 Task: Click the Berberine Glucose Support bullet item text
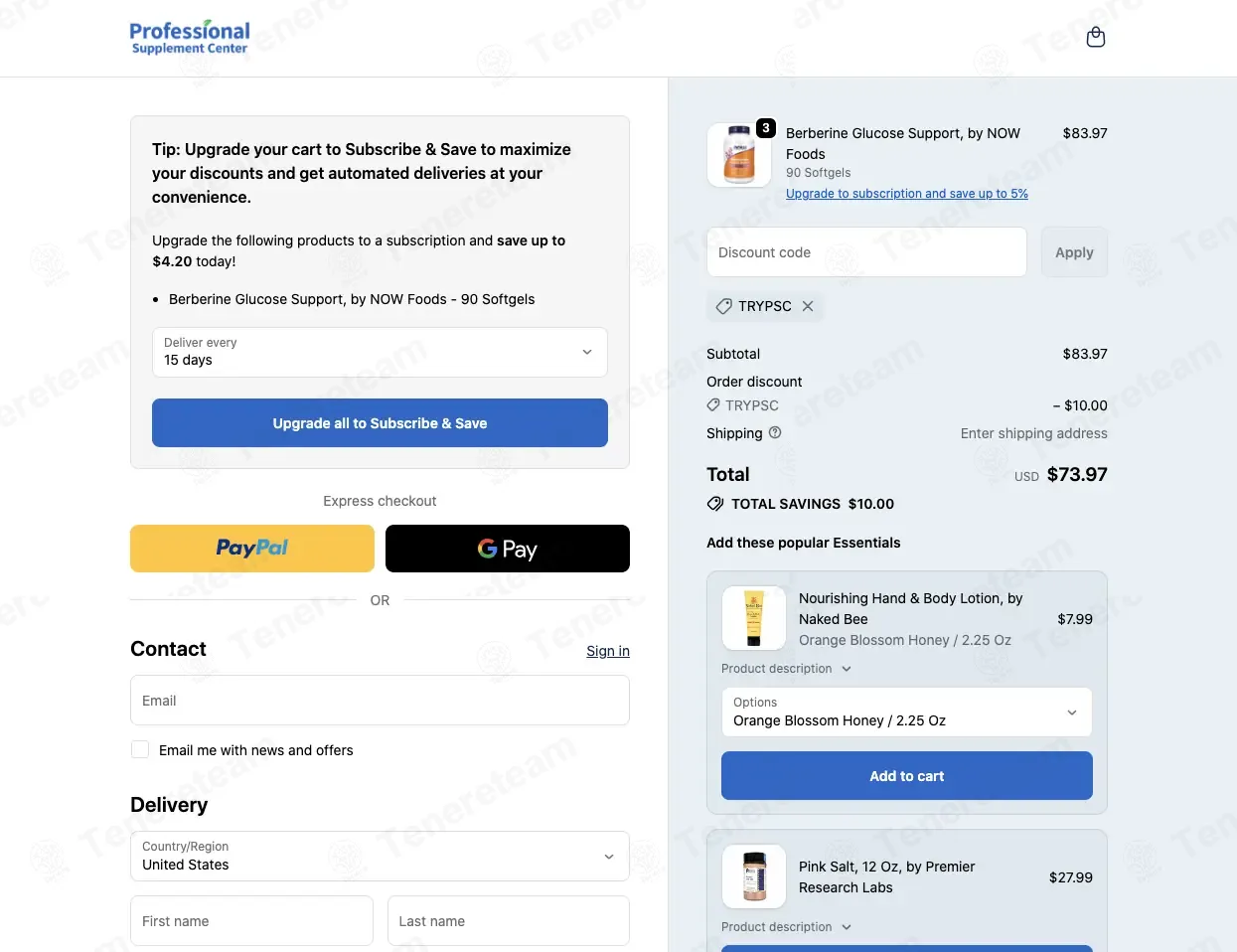pyautogui.click(x=352, y=299)
